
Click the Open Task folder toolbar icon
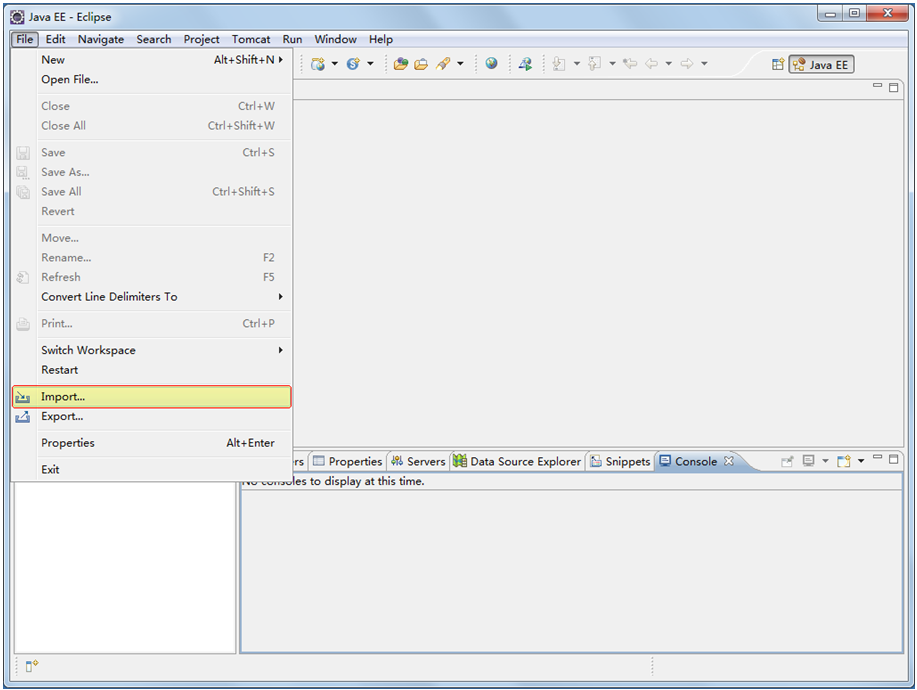(421, 64)
